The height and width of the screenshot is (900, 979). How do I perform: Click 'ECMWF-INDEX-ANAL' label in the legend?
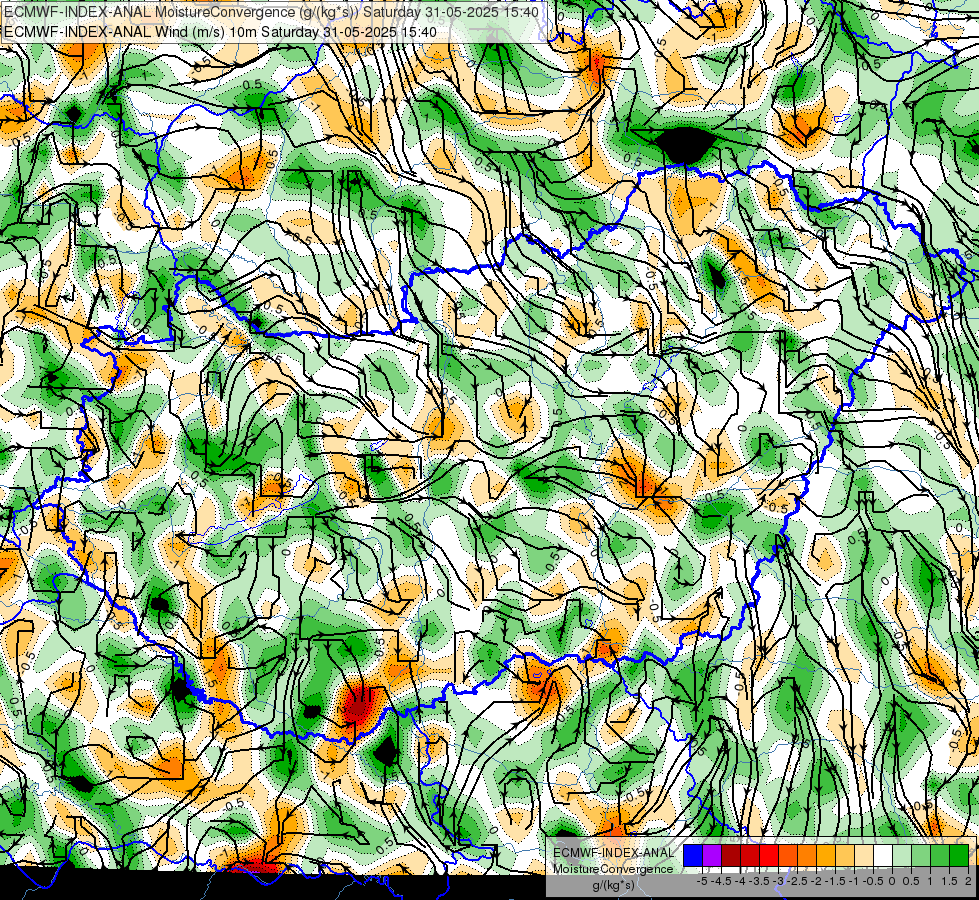pos(614,853)
